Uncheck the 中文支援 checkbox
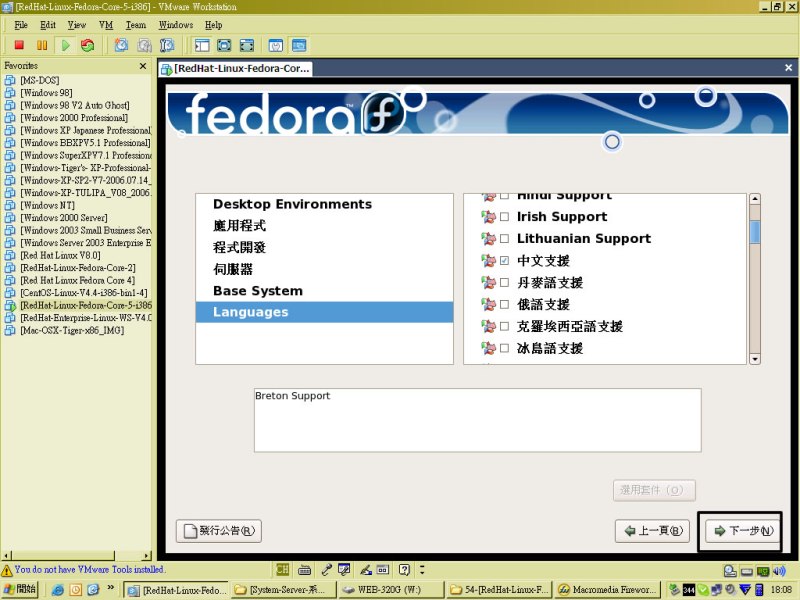Screen dimensions: 800x600 (x=504, y=261)
